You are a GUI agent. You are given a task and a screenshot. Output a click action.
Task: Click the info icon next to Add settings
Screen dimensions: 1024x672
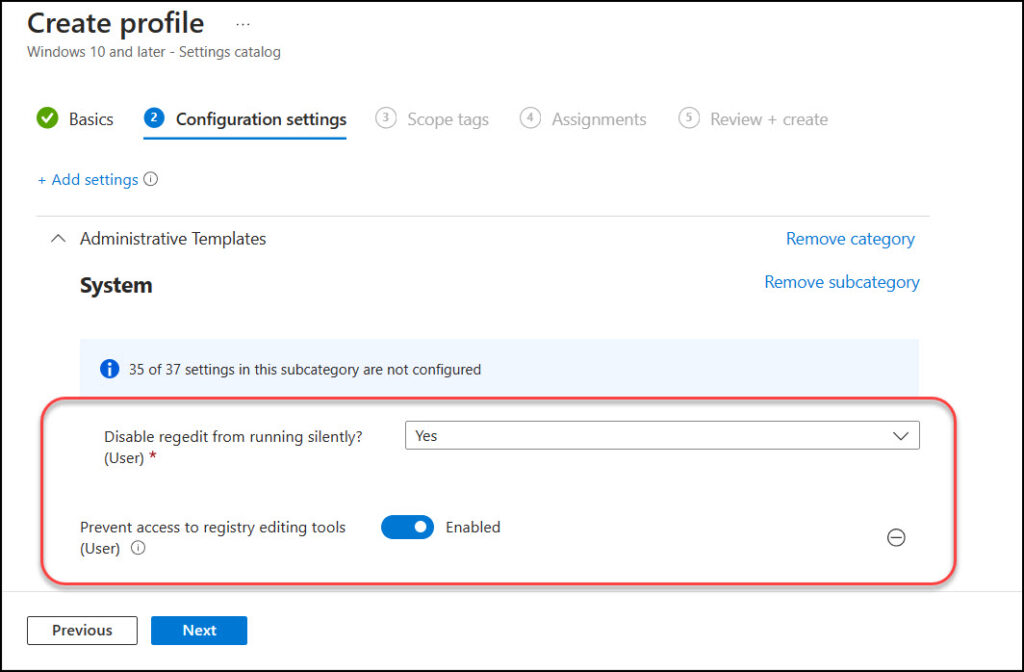pos(151,179)
